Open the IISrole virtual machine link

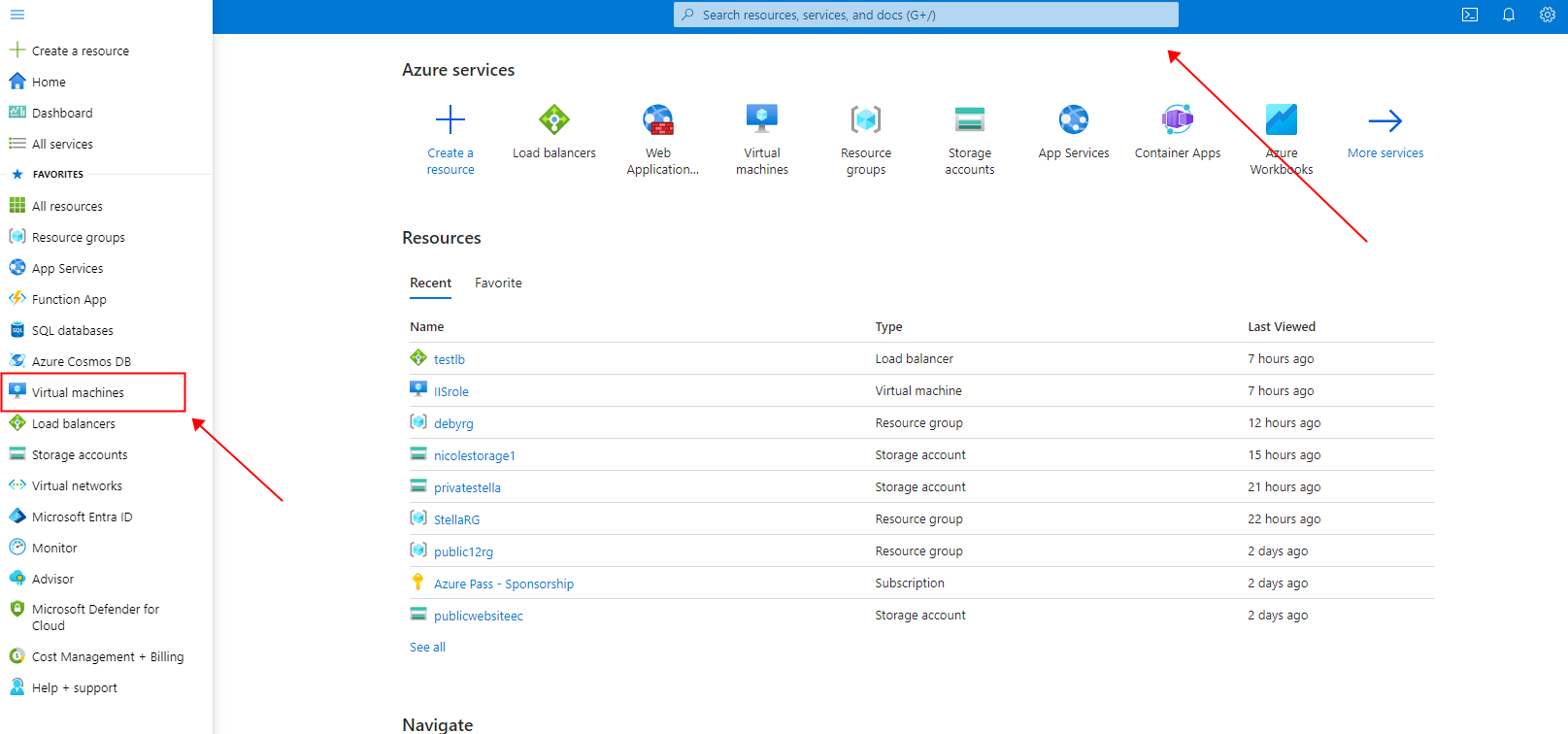point(451,391)
